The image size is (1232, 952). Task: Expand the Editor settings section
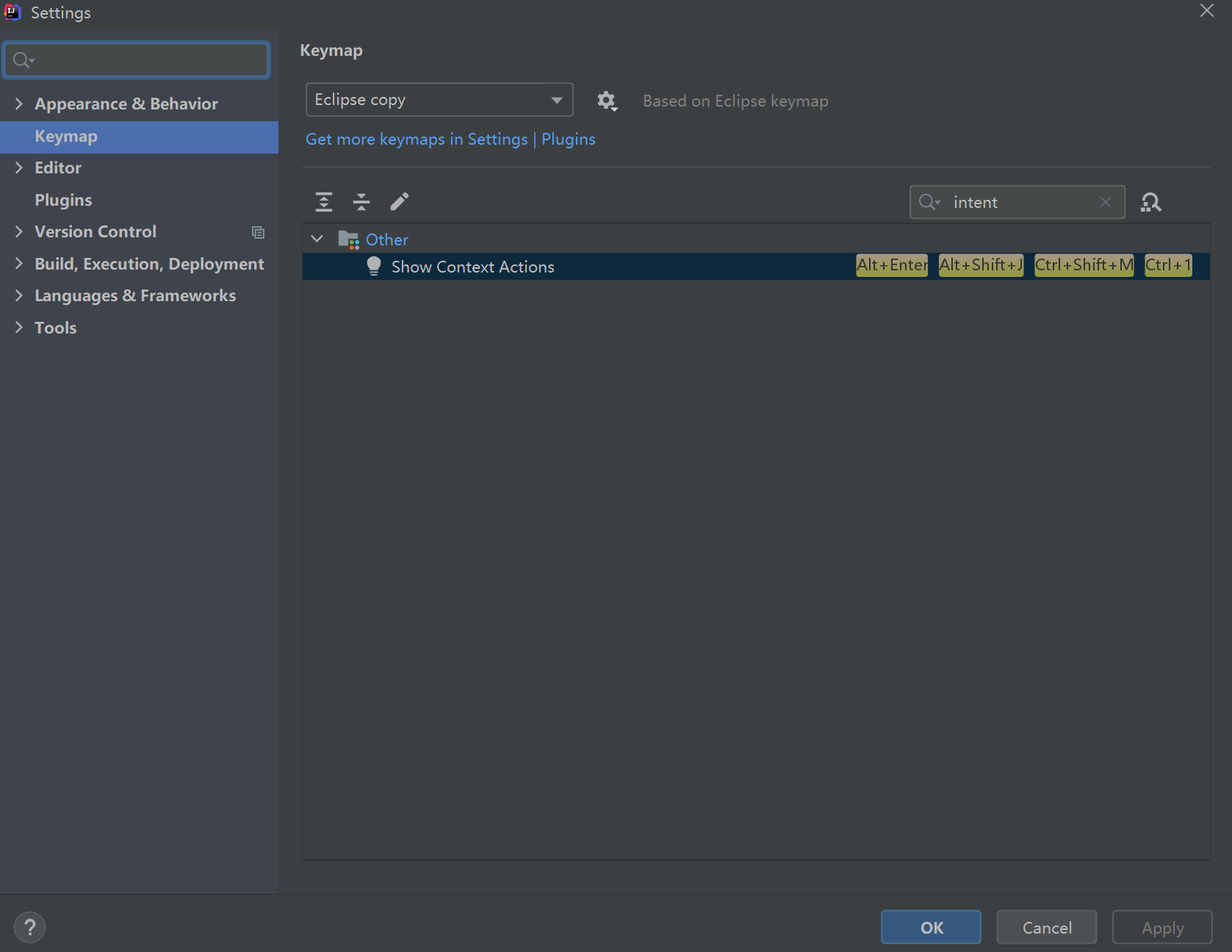[18, 167]
